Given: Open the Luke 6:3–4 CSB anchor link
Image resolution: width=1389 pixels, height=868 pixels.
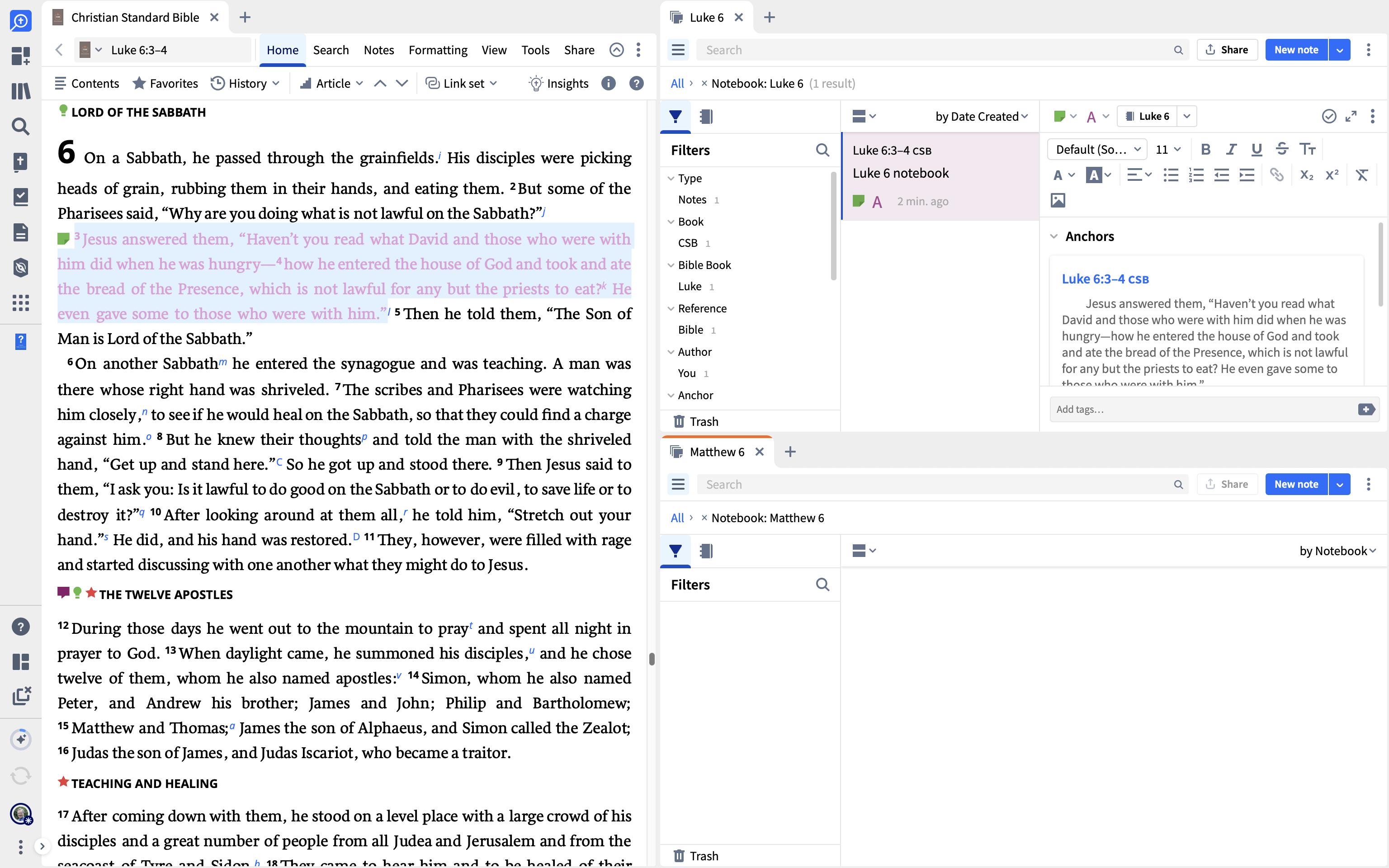Looking at the screenshot, I should (x=1105, y=279).
